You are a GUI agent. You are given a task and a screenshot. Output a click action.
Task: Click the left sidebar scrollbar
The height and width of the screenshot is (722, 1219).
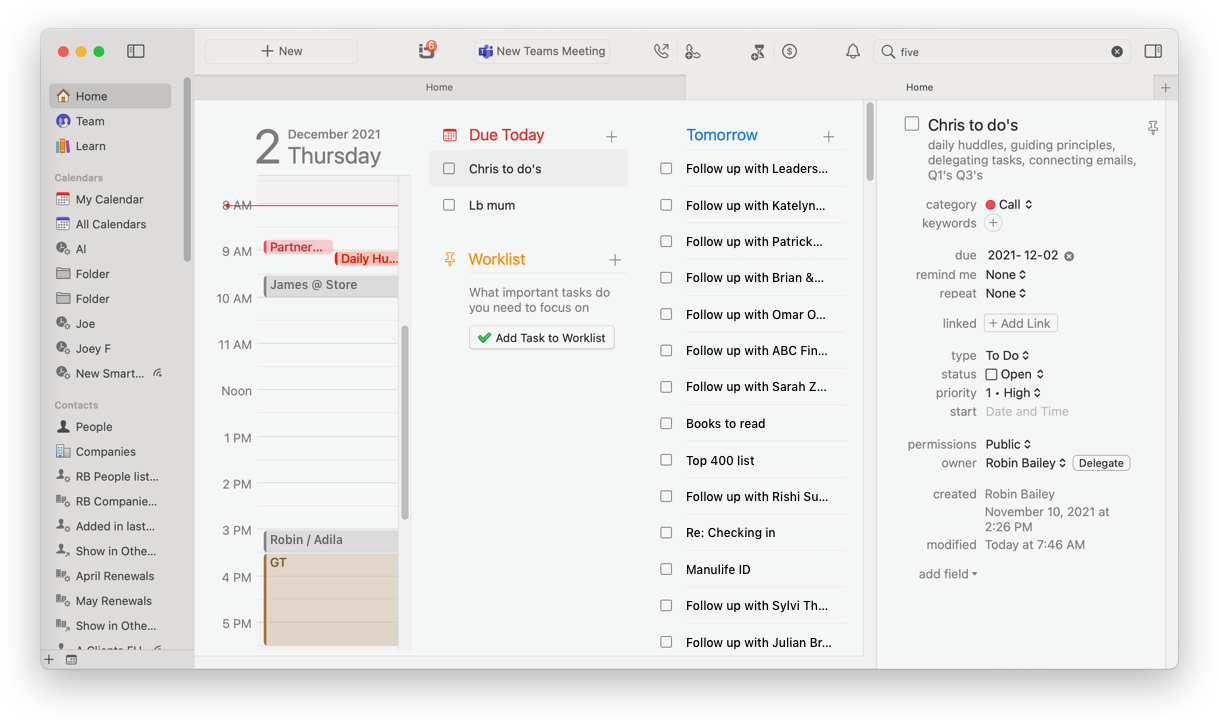coord(187,168)
